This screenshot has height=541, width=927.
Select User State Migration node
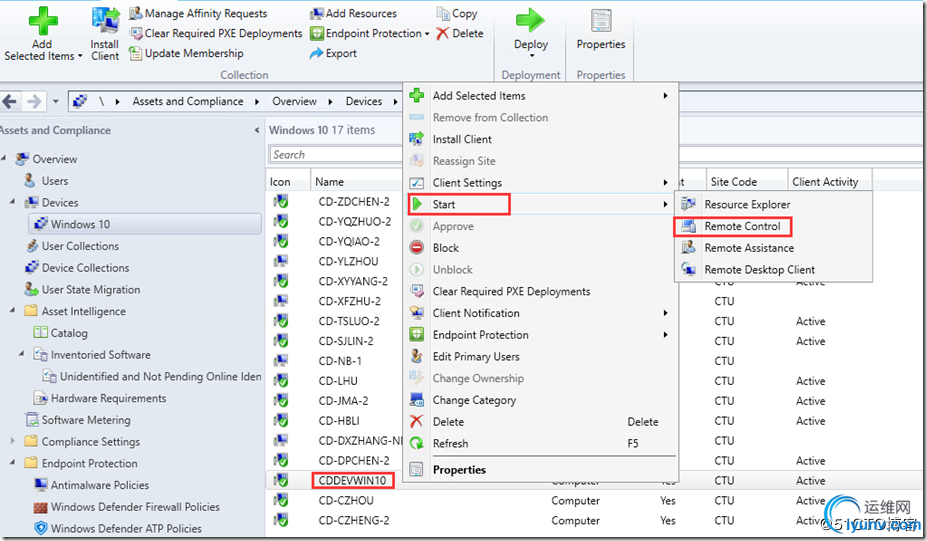[x=90, y=290]
